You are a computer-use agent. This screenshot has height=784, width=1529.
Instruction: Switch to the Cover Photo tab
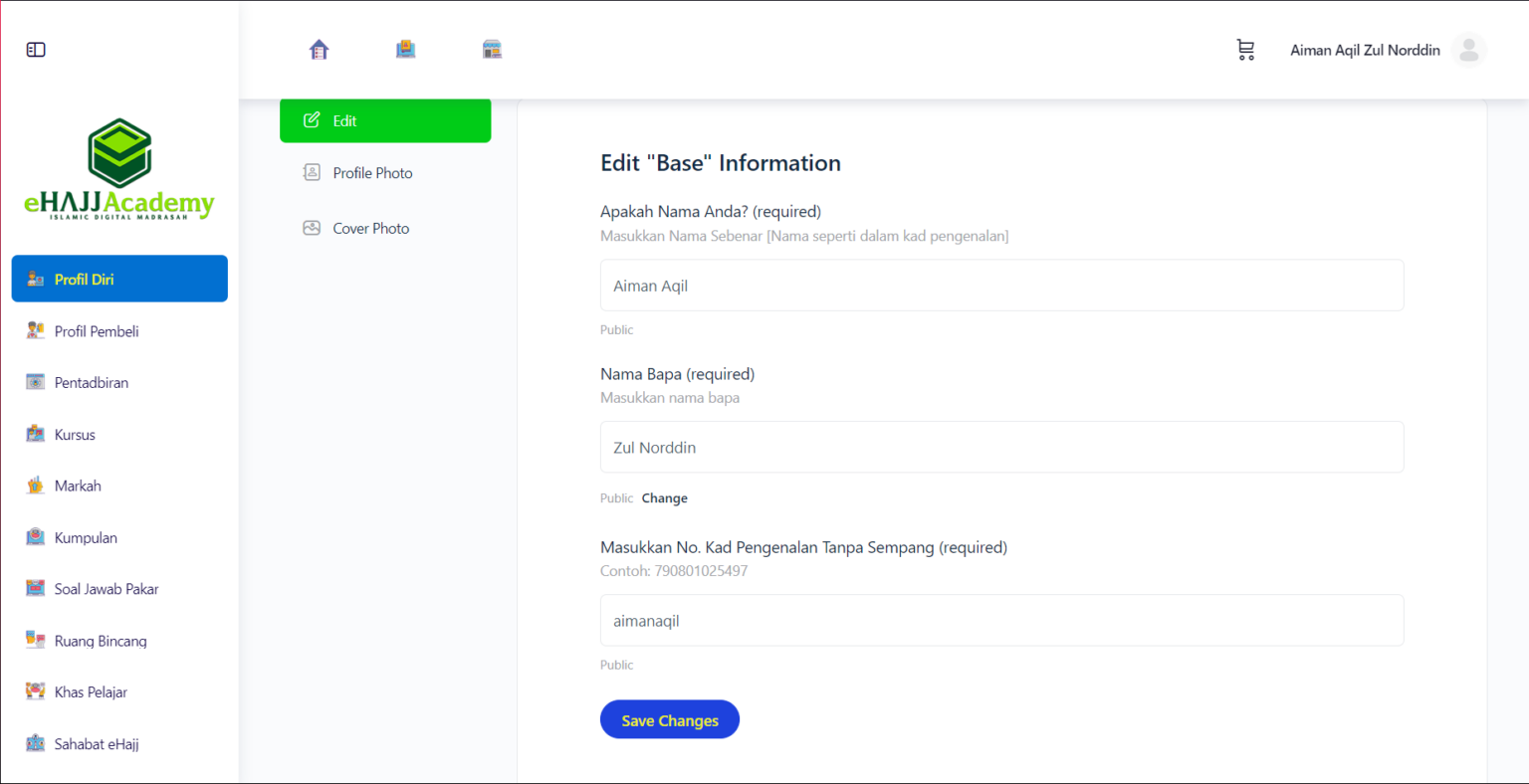pos(370,229)
